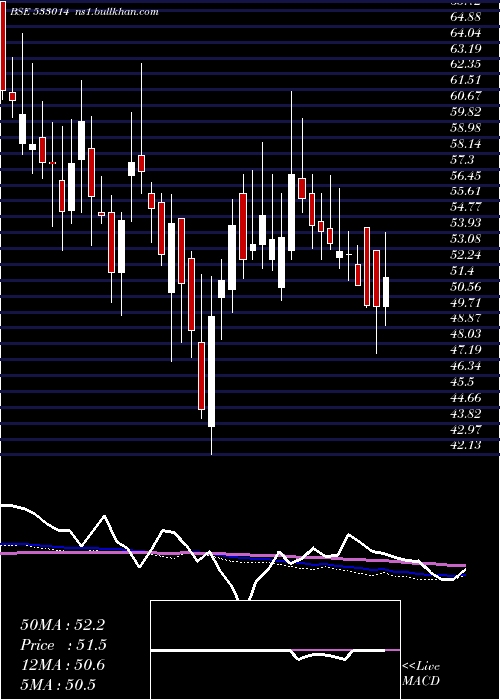The width and height of the screenshot is (500, 700).
Task: Select the 42.13 price axis label
Action: [466, 446]
